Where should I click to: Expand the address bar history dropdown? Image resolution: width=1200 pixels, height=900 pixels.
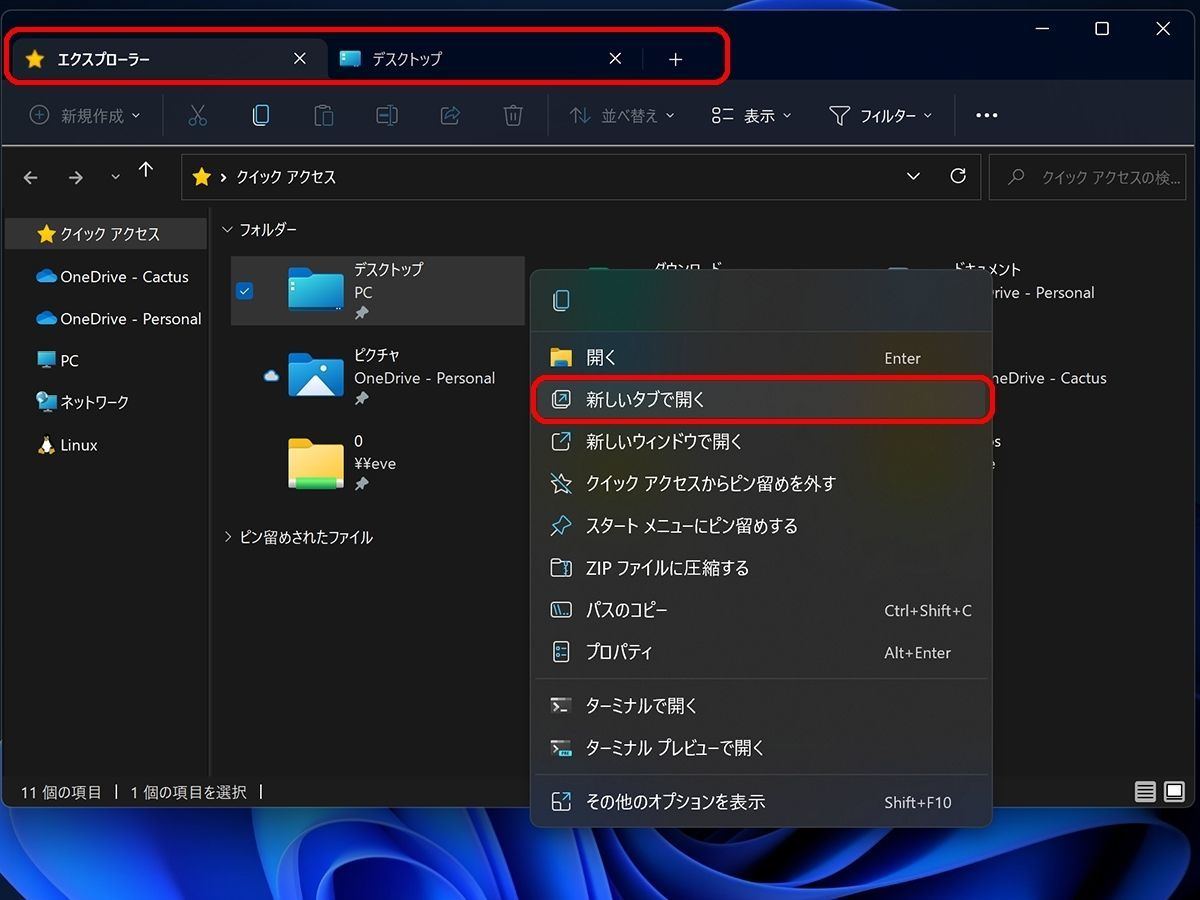pyautogui.click(x=913, y=176)
